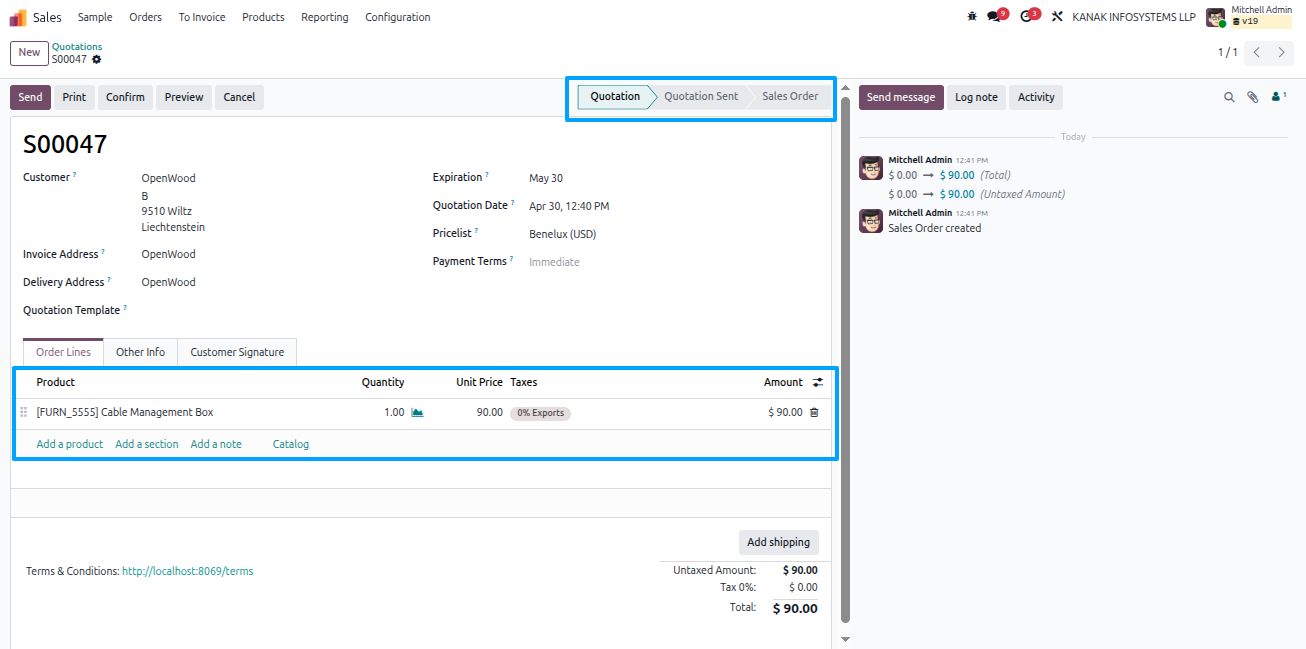Image resolution: width=1306 pixels, height=649 pixels.
Task: Open the Mitchell Admin user avatar menu
Action: 1215,17
